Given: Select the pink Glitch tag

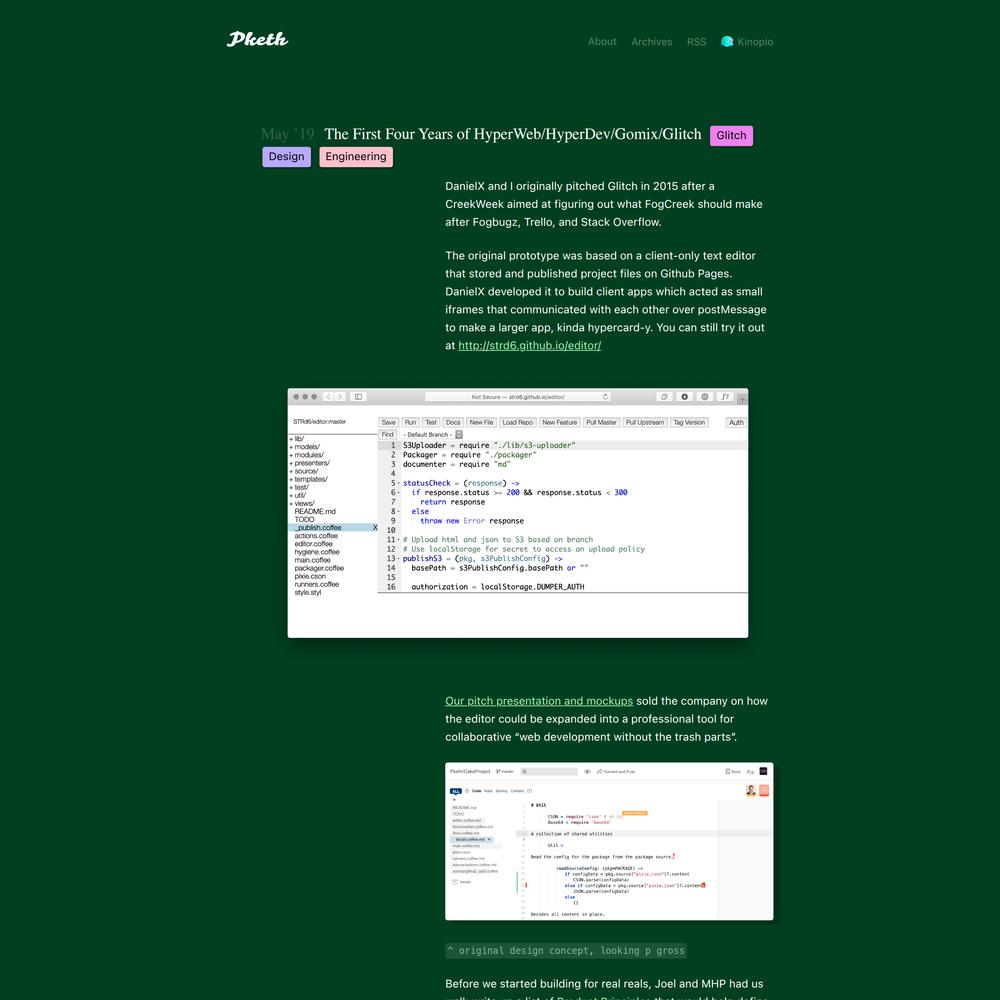Looking at the screenshot, I should [731, 135].
